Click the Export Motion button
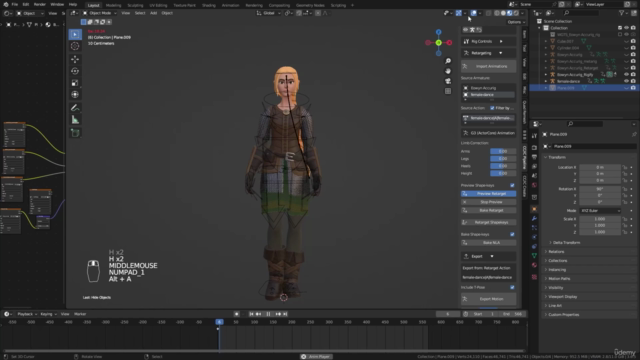640x360 pixels. tap(489, 299)
